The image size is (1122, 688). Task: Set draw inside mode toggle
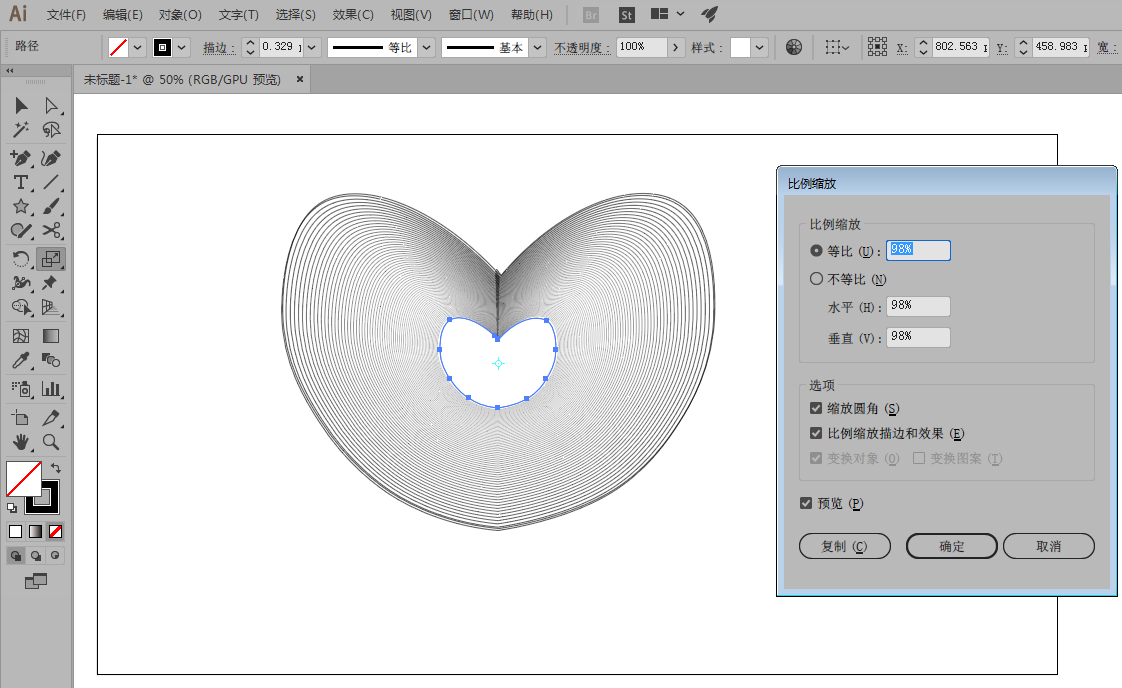(55, 556)
